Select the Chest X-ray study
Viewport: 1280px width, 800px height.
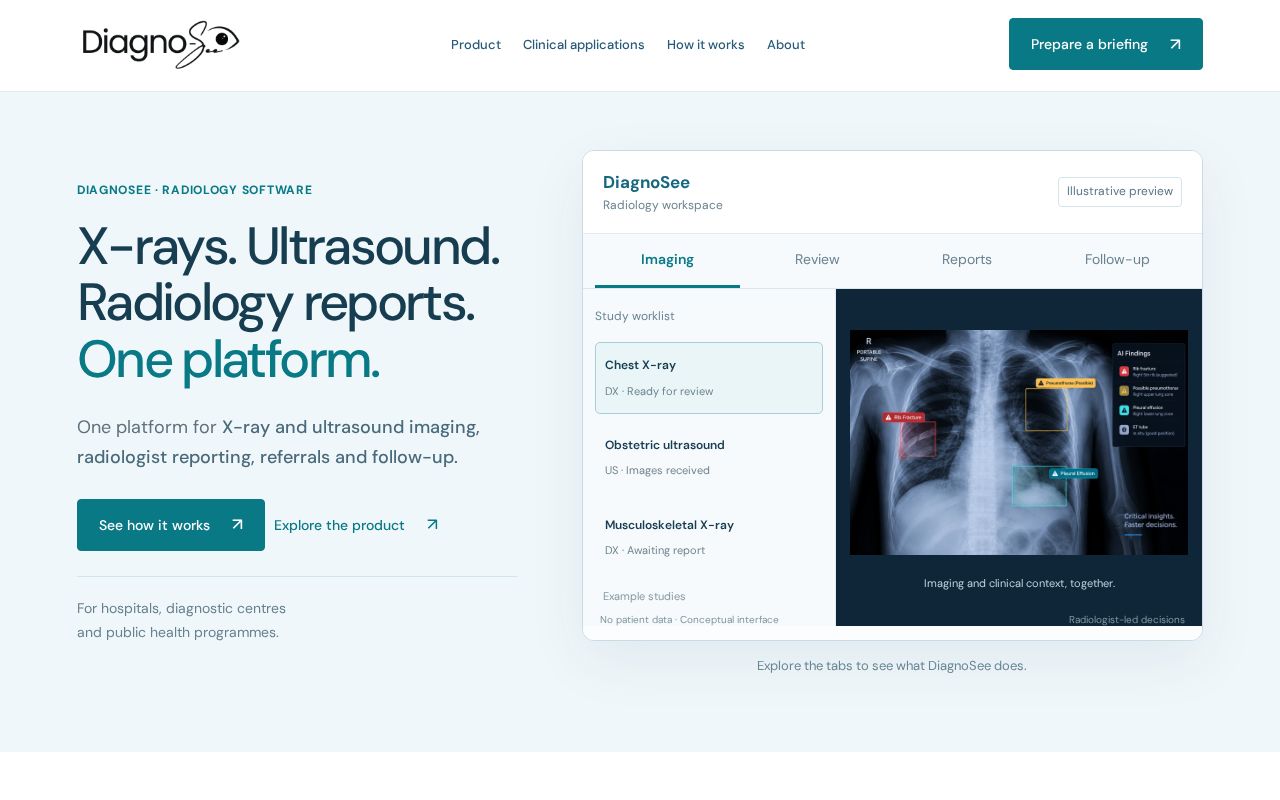click(709, 378)
